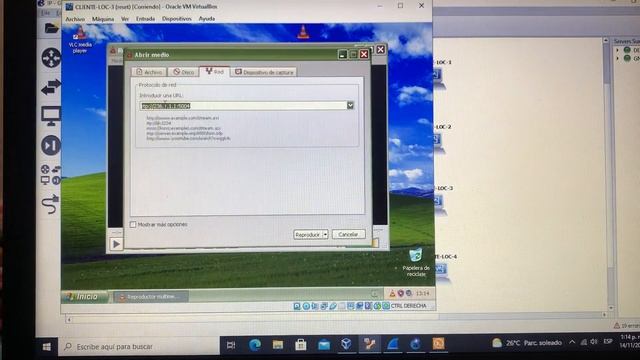Open Wireshark from the Windows taskbar
Viewport: 640px width, 360px height.
pos(393,345)
